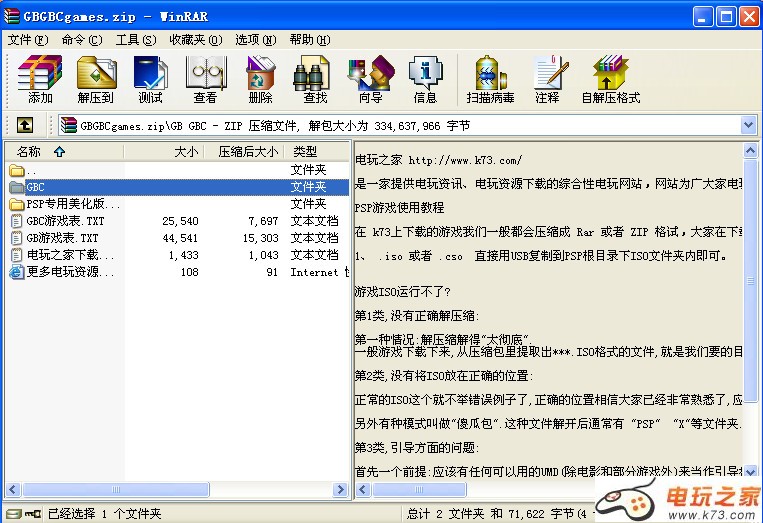
Task: Click the up-one-level folder button
Action: [x=25, y=125]
